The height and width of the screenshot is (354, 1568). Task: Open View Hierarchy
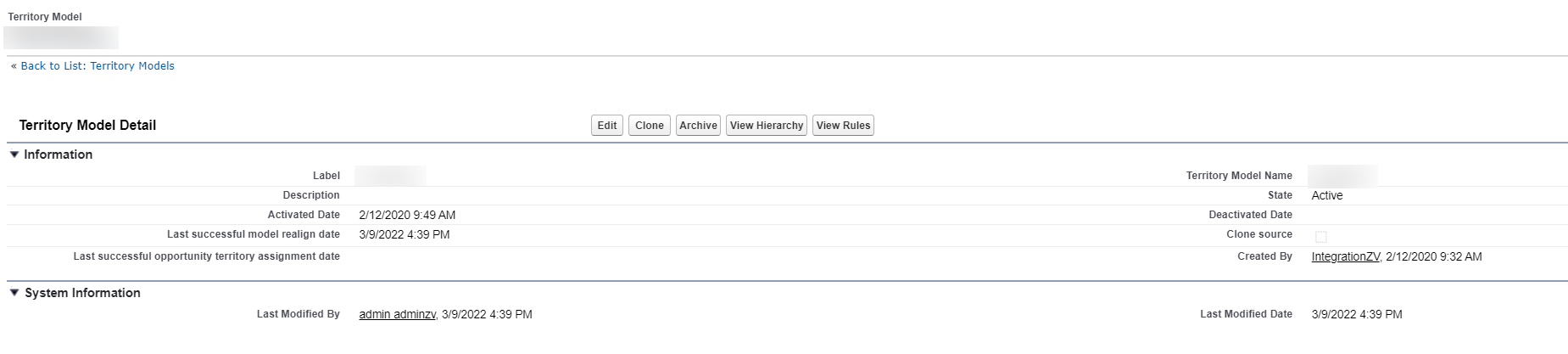coord(767,126)
